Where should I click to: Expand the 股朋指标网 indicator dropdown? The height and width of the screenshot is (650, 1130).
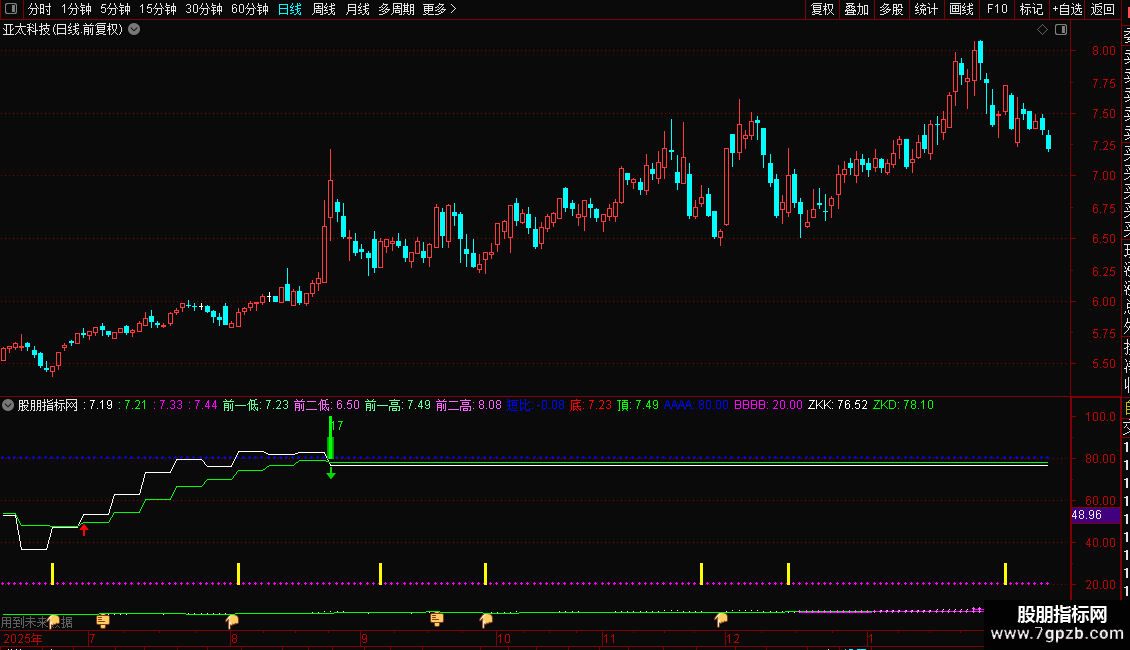[x=8, y=405]
